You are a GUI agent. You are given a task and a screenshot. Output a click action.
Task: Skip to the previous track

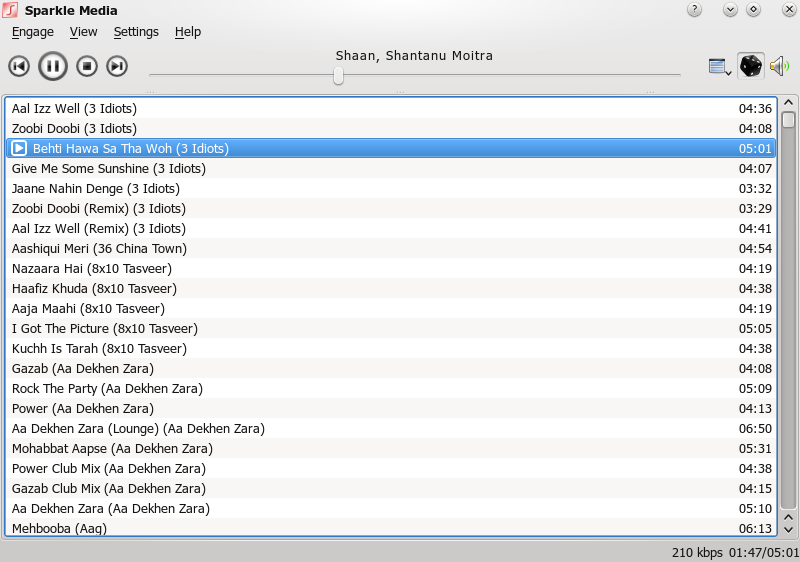point(19,66)
